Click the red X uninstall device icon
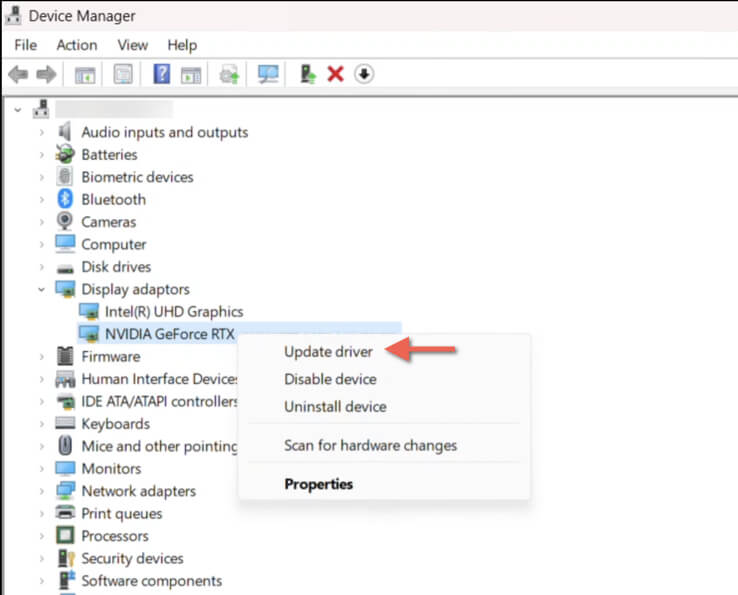Viewport: 738px width, 595px height. pos(336,74)
